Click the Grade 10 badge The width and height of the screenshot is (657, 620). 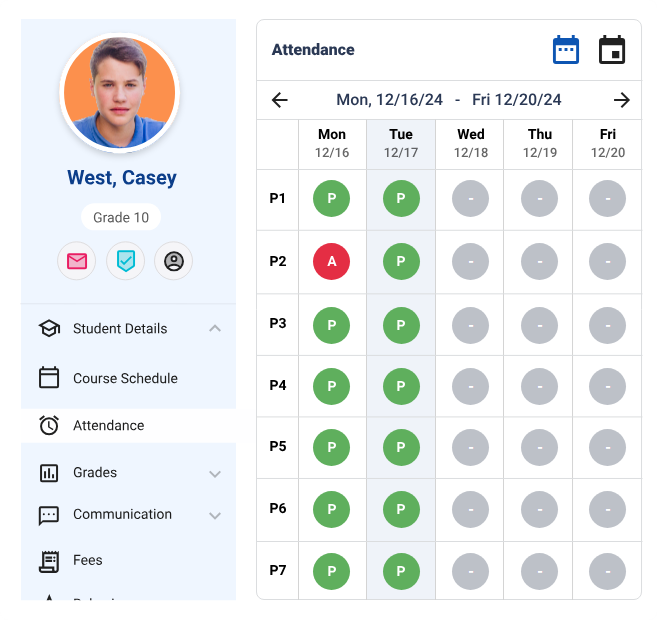click(121, 217)
